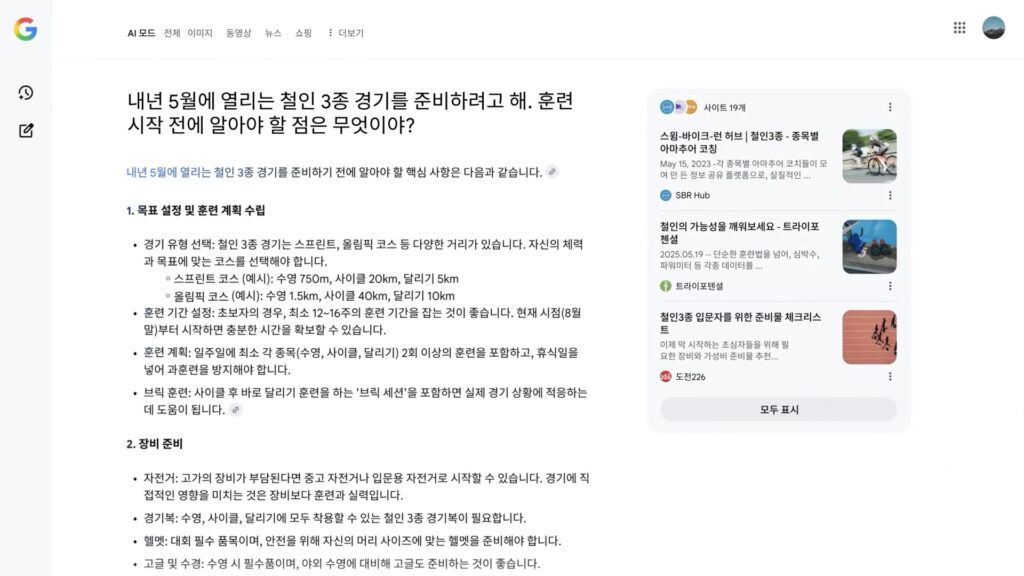Viewport: 1024px width, 576px height.
Task: Open more options for SBR Hub source
Action: coord(890,195)
